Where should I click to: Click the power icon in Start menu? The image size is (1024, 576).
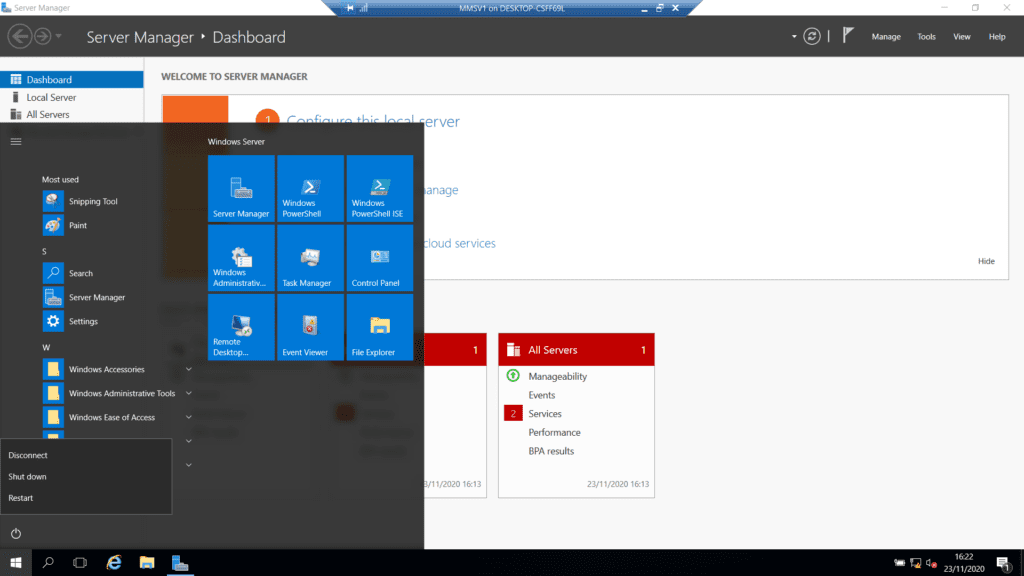[16, 534]
